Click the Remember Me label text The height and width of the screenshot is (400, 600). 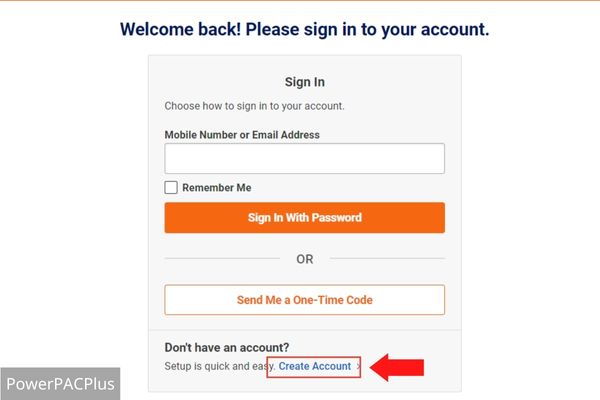click(x=217, y=188)
